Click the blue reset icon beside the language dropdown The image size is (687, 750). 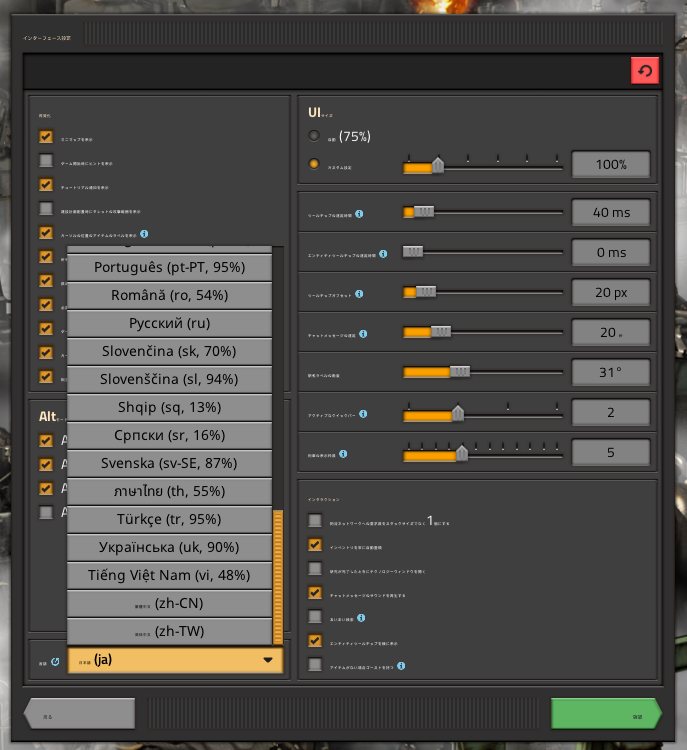point(55,662)
